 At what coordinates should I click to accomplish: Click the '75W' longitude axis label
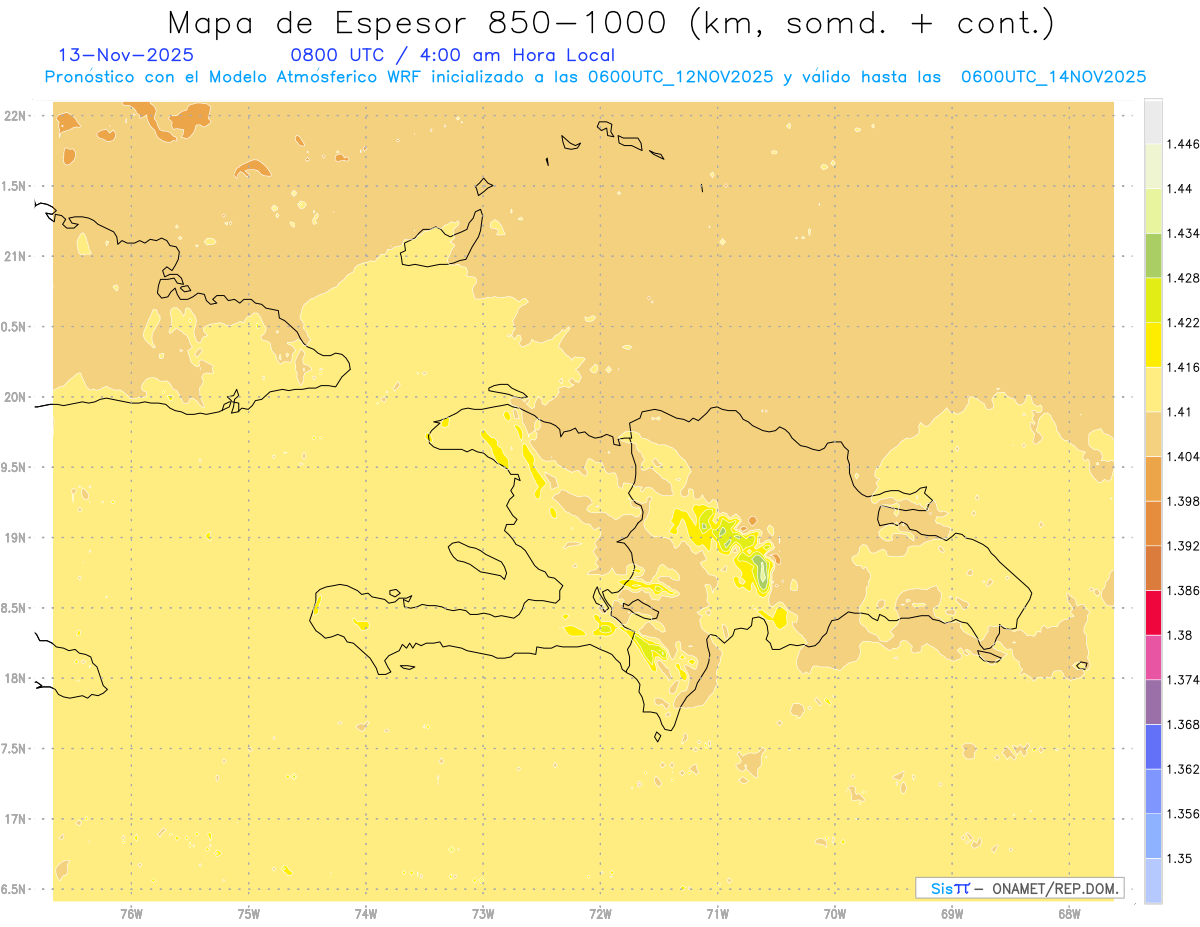click(x=249, y=914)
